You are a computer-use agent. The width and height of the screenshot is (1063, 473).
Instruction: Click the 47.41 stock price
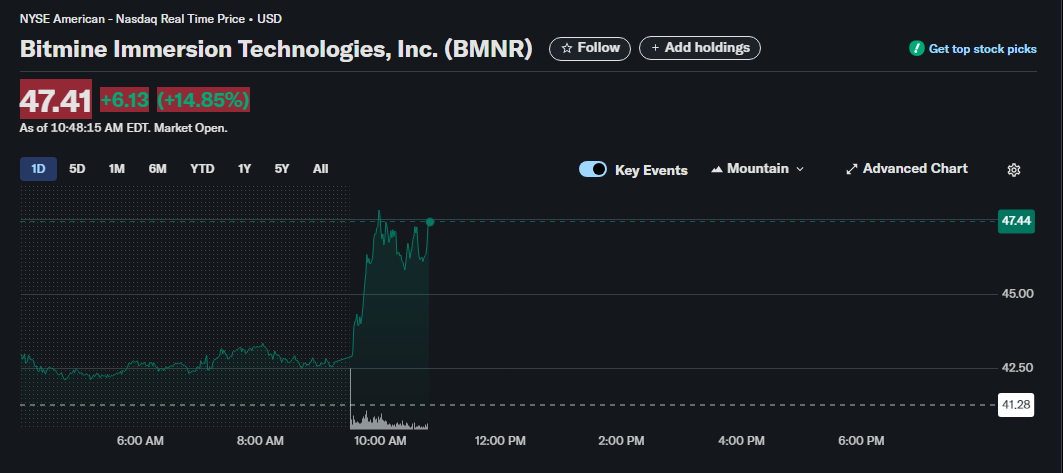(56, 100)
